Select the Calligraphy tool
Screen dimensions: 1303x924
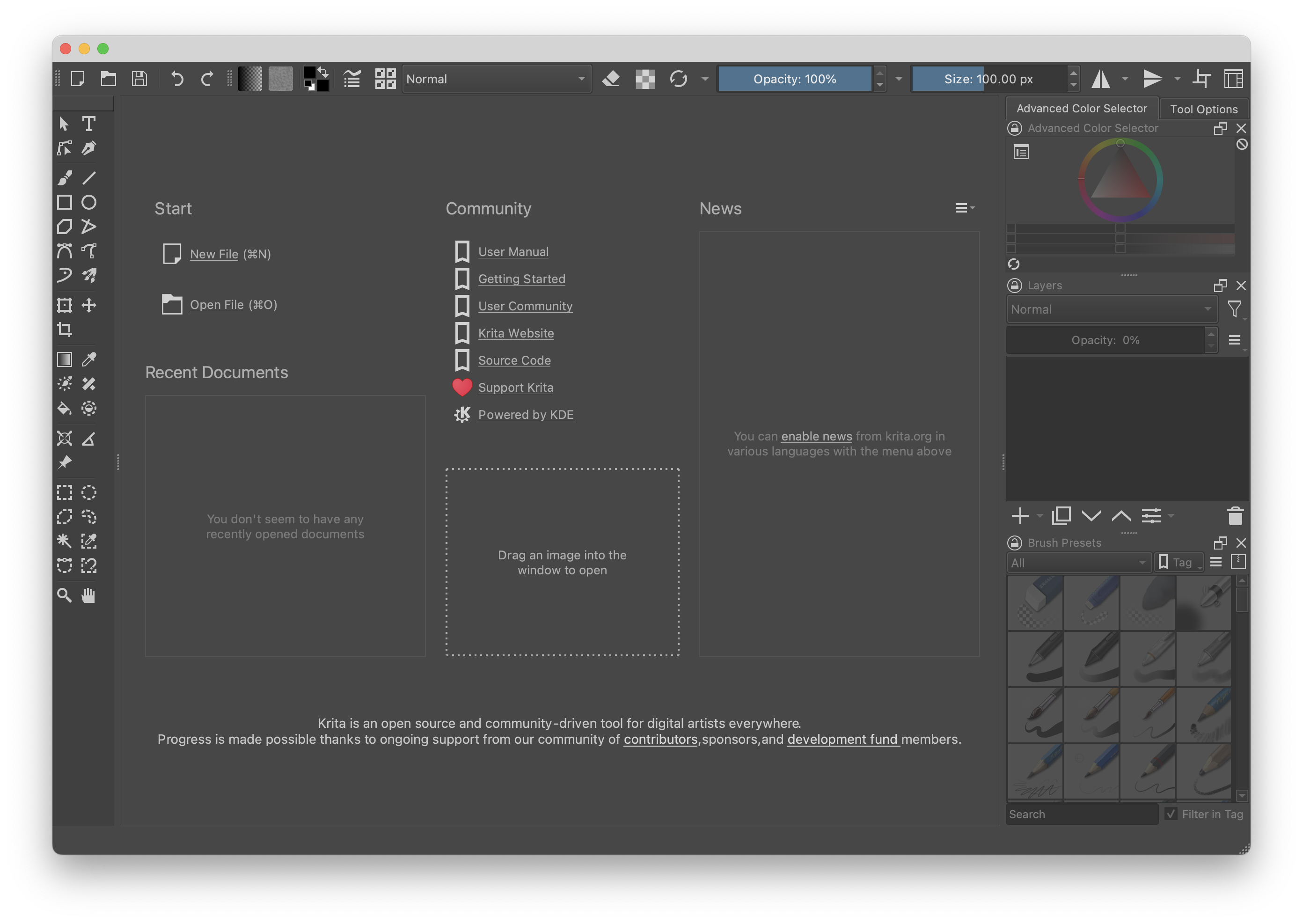pyautogui.click(x=89, y=148)
